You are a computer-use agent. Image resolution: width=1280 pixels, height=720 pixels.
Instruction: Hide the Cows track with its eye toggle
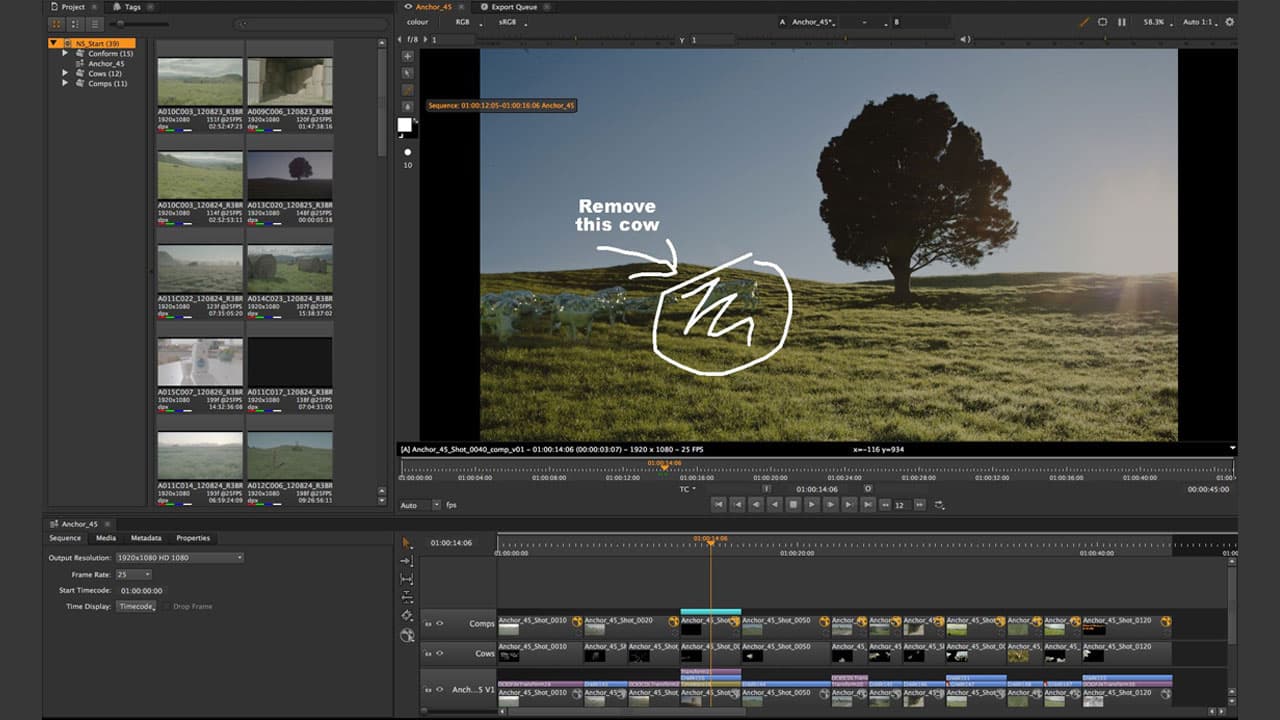[x=440, y=653]
